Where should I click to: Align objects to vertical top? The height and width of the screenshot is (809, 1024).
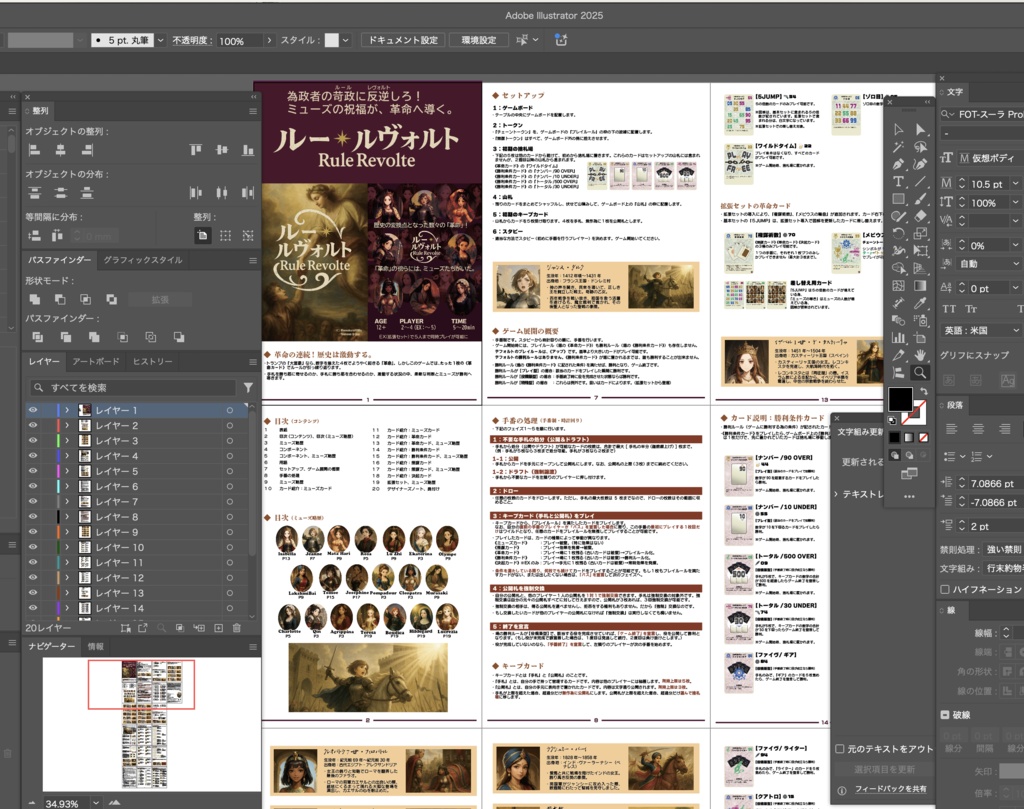[196, 150]
